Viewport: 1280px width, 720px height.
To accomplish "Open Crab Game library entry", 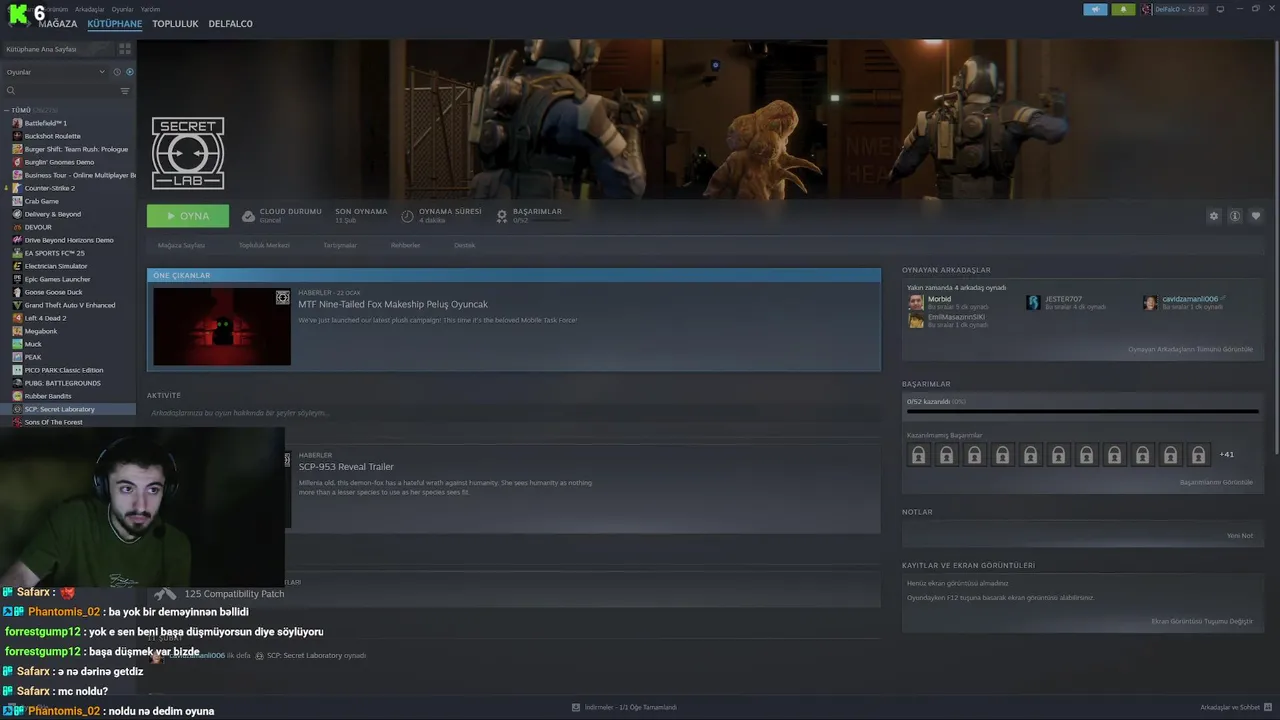I will 41,201.
